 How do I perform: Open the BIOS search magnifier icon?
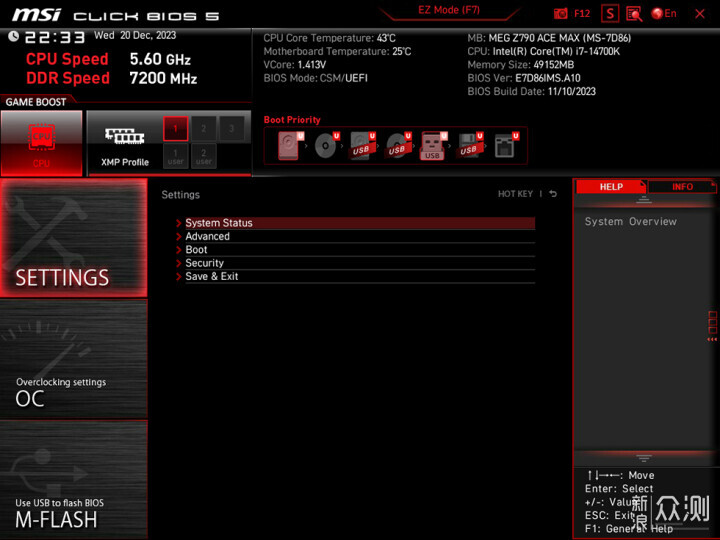[634, 14]
